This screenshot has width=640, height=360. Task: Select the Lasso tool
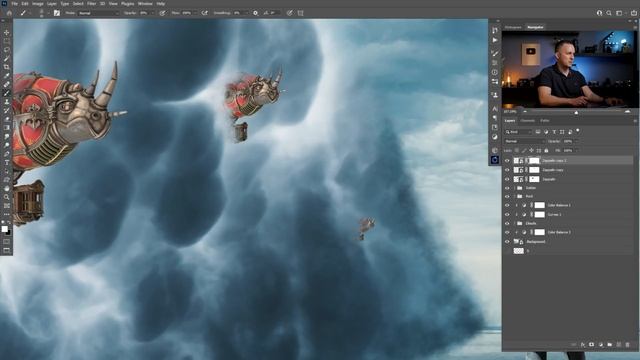(x=7, y=50)
